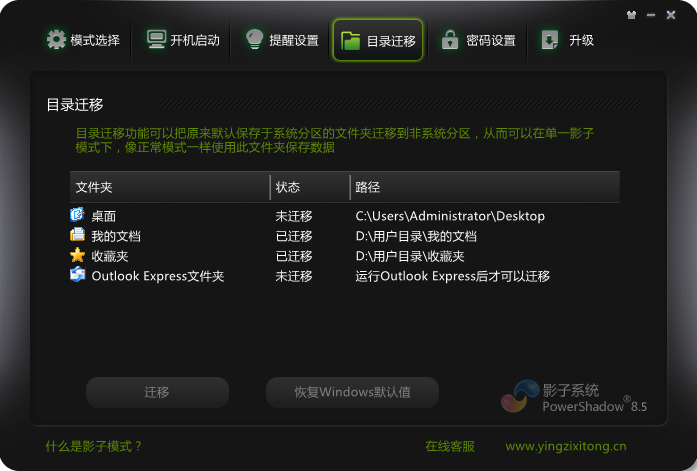Click the upgrade icon next to 升级
Image resolution: width=697 pixels, height=471 pixels.
point(550,40)
